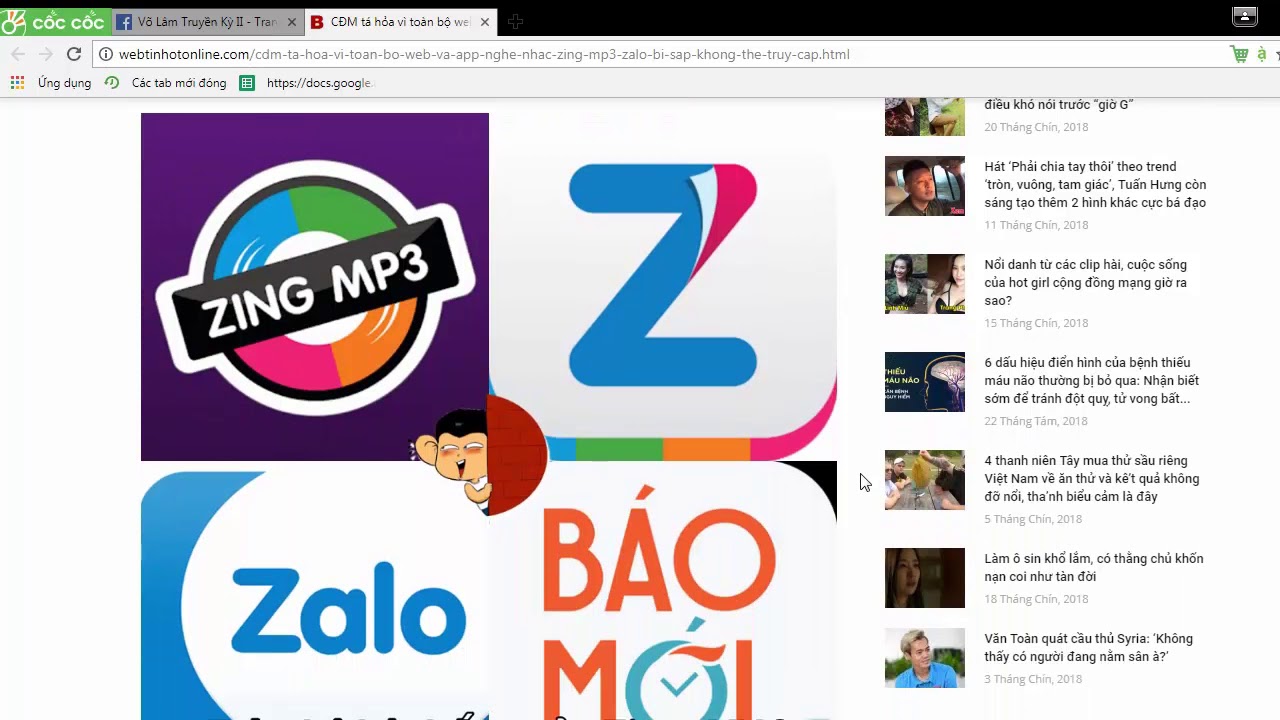Click the date '5 Tháng Chín, 2018'
This screenshot has width=1280, height=720.
point(1033,519)
